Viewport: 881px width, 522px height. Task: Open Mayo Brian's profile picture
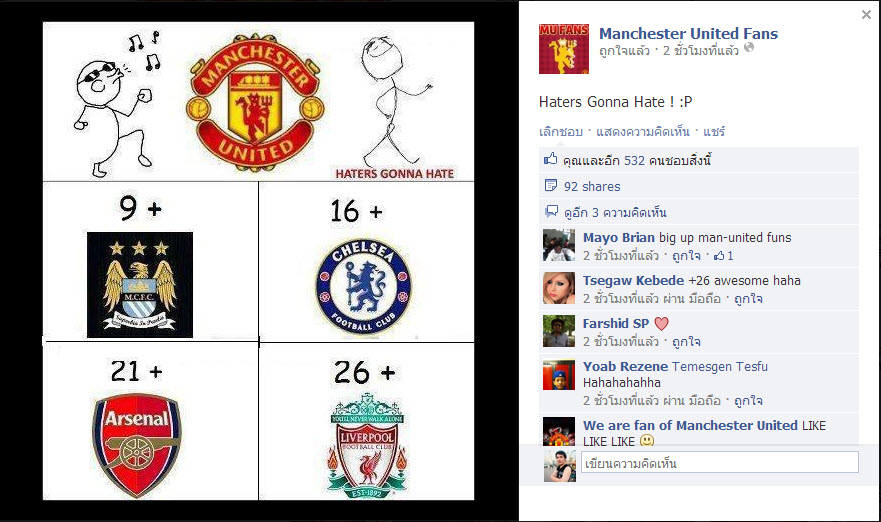coord(559,246)
